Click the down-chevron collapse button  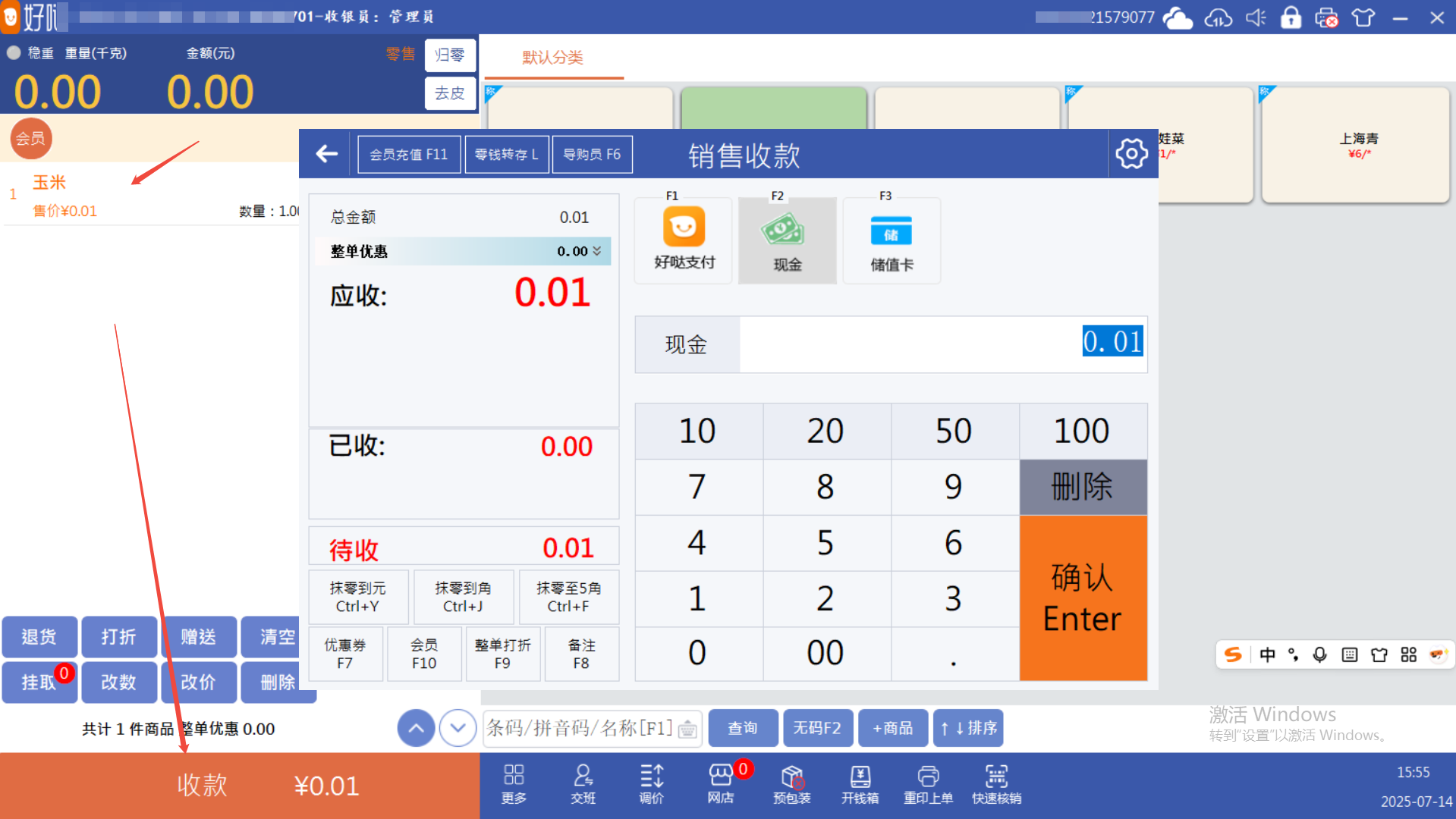458,728
